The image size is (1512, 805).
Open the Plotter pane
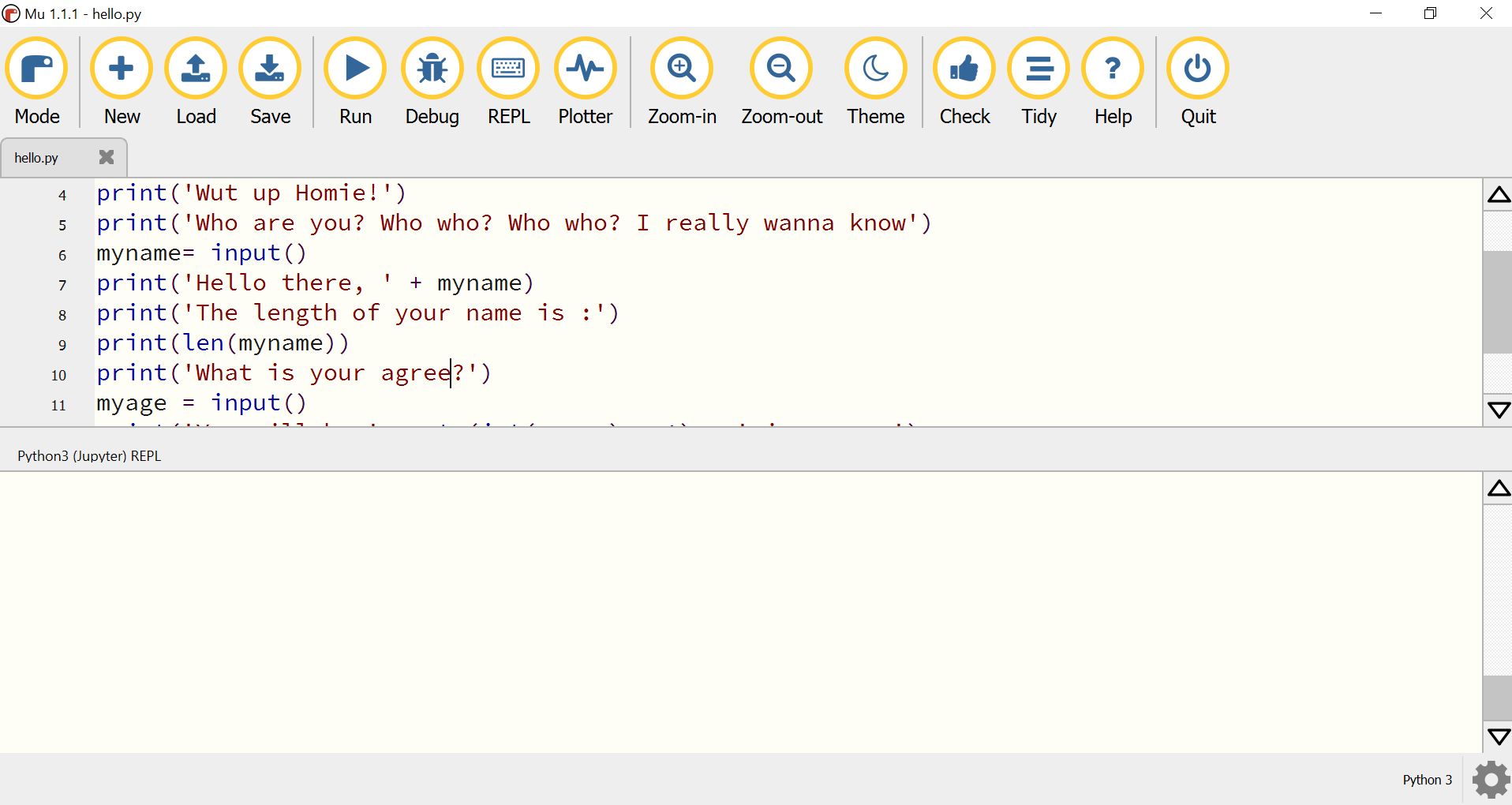(x=585, y=82)
